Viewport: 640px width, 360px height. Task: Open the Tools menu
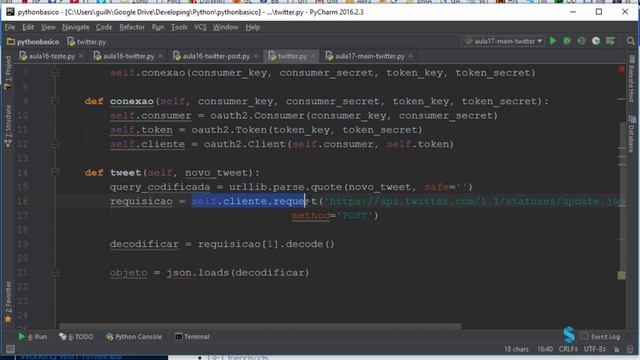coord(179,27)
